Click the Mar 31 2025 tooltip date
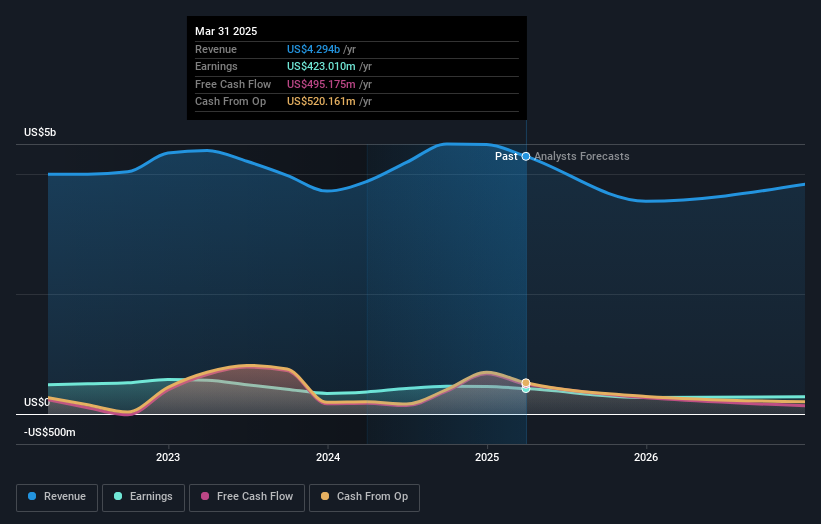This screenshot has height=524, width=821. coord(226,31)
